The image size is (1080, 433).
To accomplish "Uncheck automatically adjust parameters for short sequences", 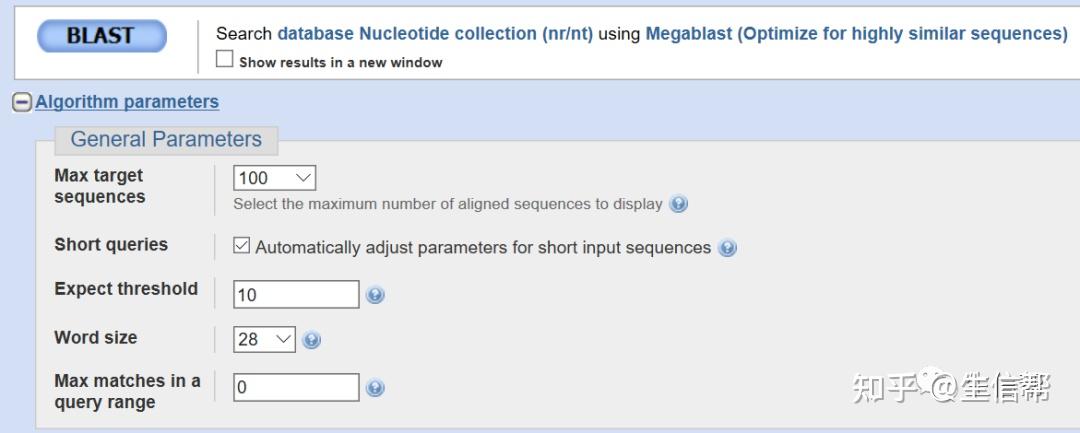I will 242,247.
